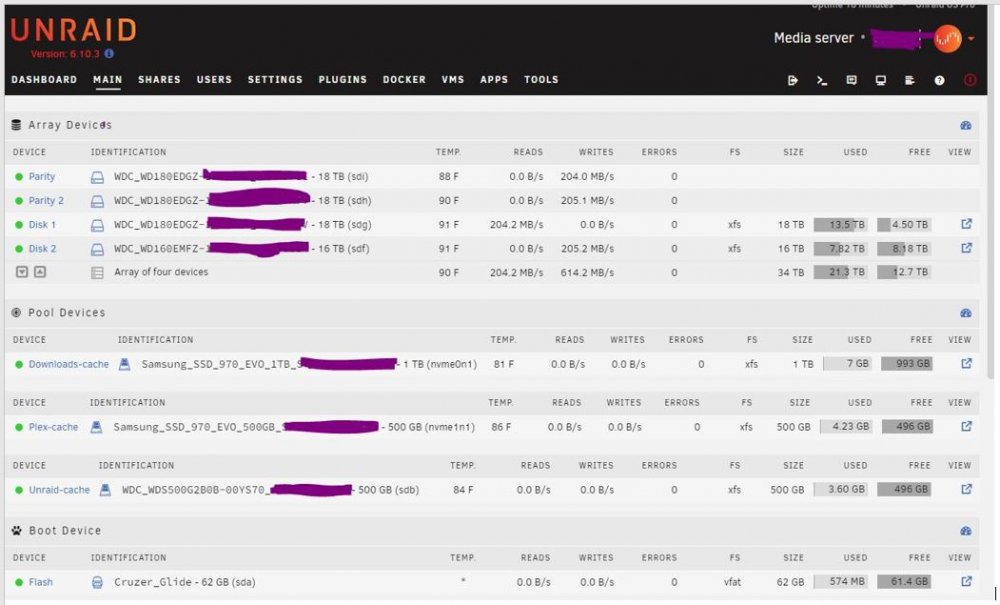Browse Plex-cache with its View icon
1000x605 pixels.
pos(966,426)
